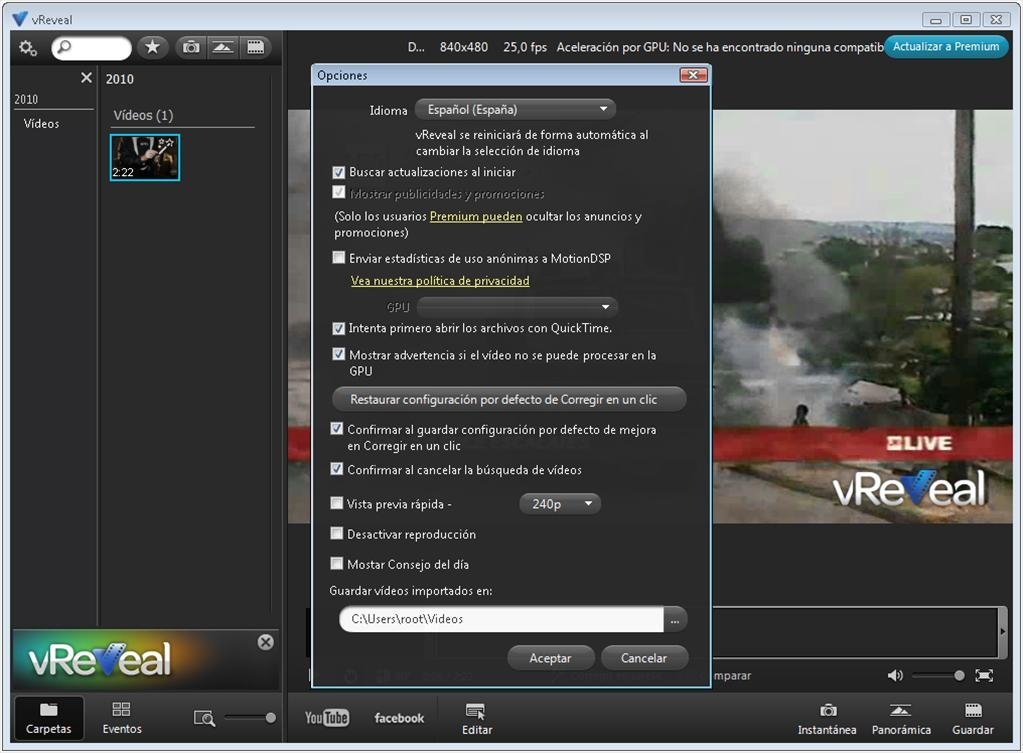This screenshot has height=753, width=1023.
Task: Click the Panorámica icon
Action: (901, 719)
